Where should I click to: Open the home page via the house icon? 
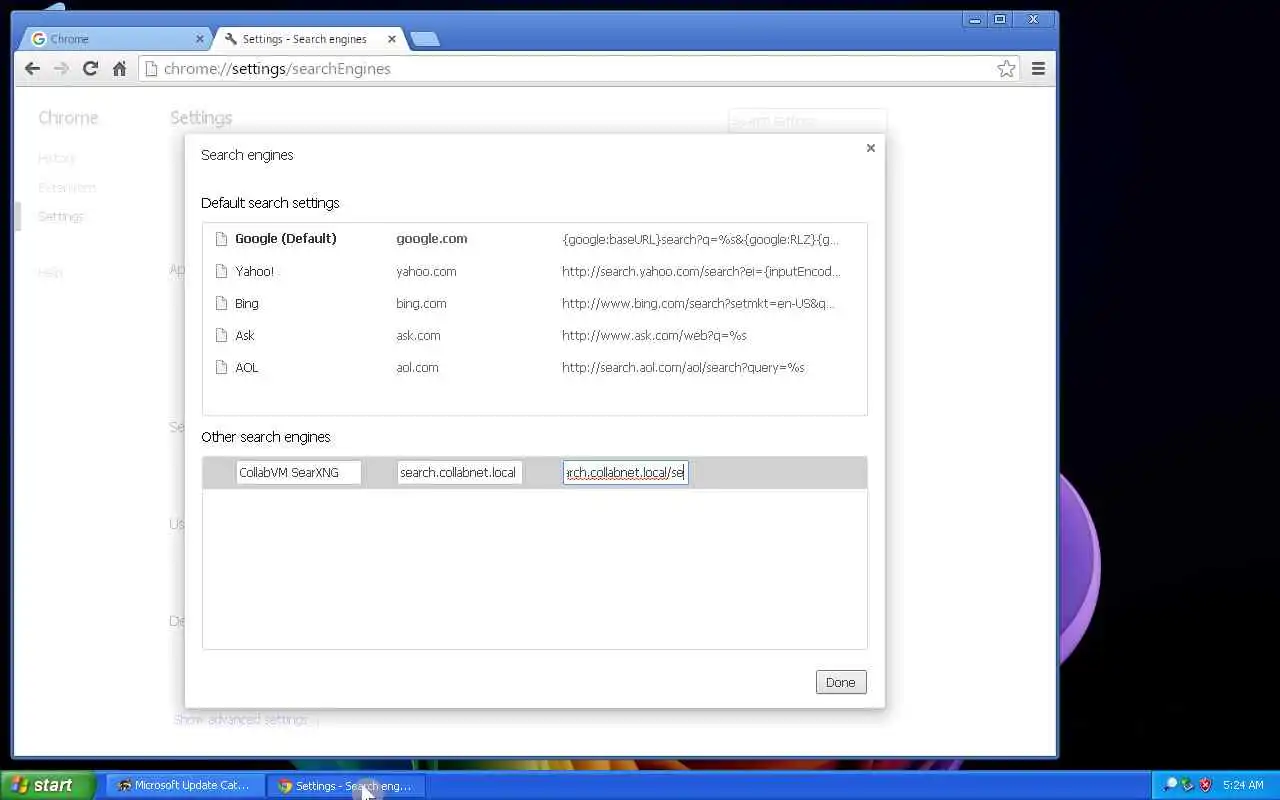tap(119, 69)
